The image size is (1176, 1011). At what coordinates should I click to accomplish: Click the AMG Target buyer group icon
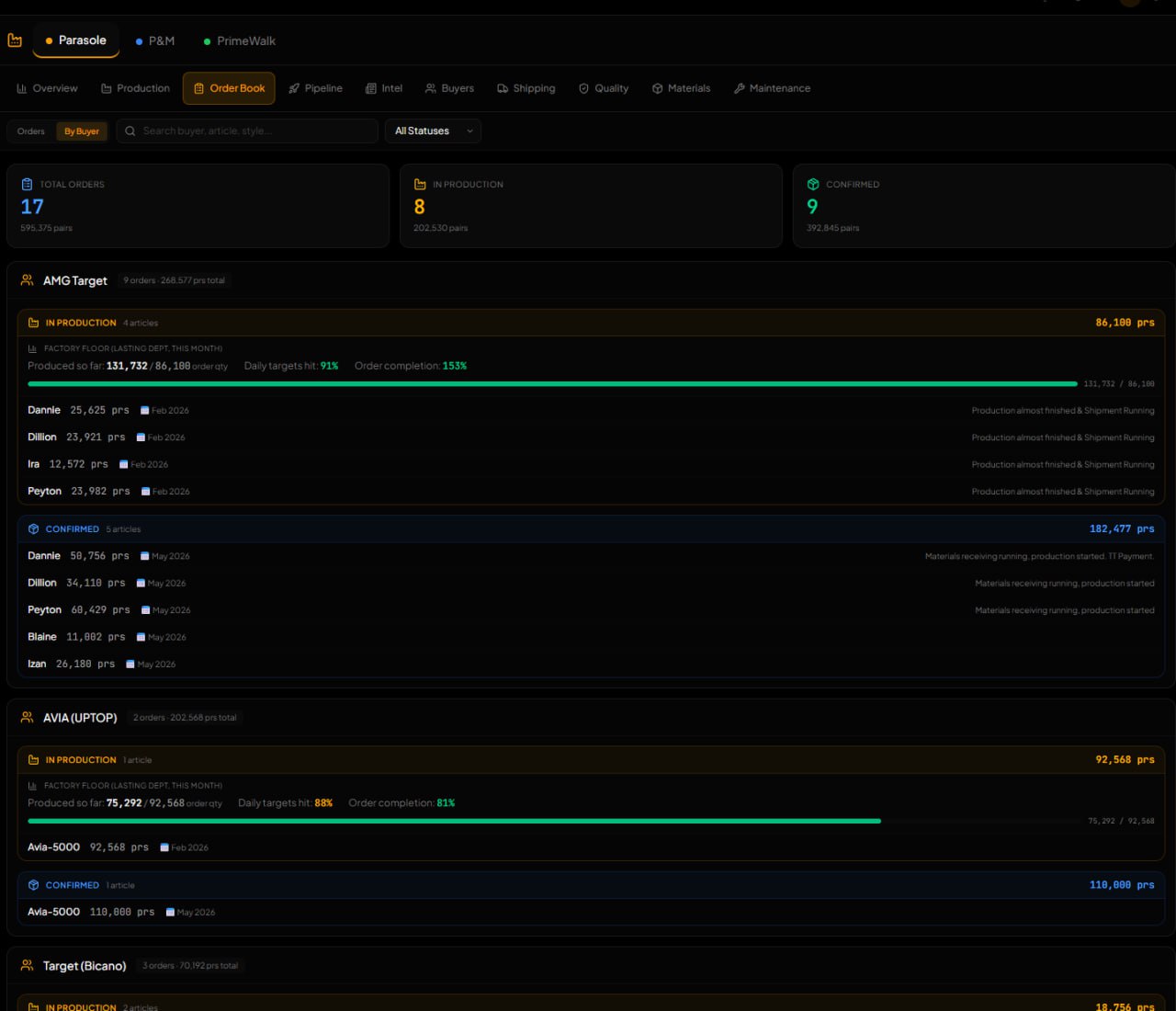point(28,280)
